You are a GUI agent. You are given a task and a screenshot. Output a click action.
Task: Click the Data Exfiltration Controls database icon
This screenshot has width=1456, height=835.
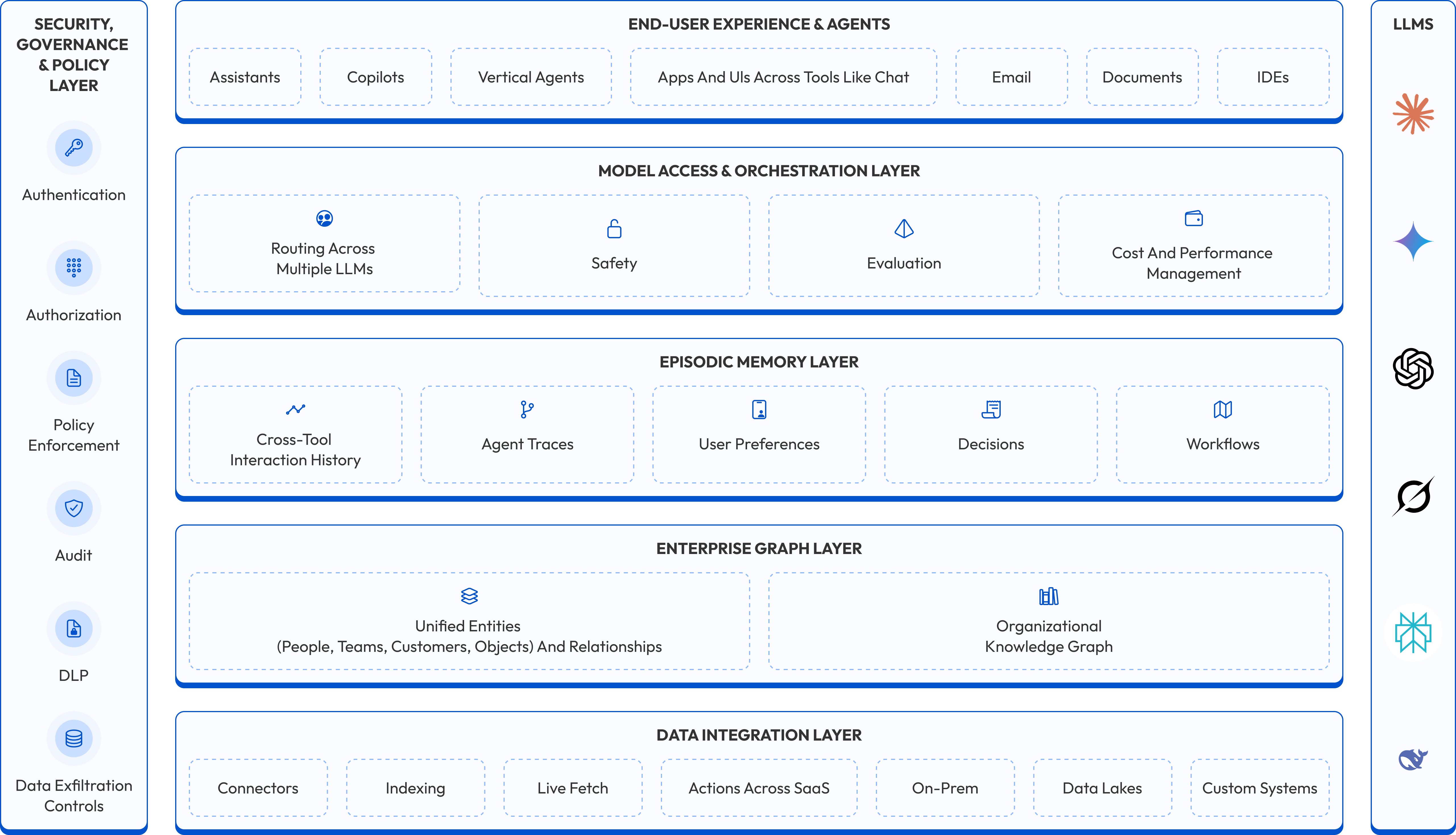[73, 739]
